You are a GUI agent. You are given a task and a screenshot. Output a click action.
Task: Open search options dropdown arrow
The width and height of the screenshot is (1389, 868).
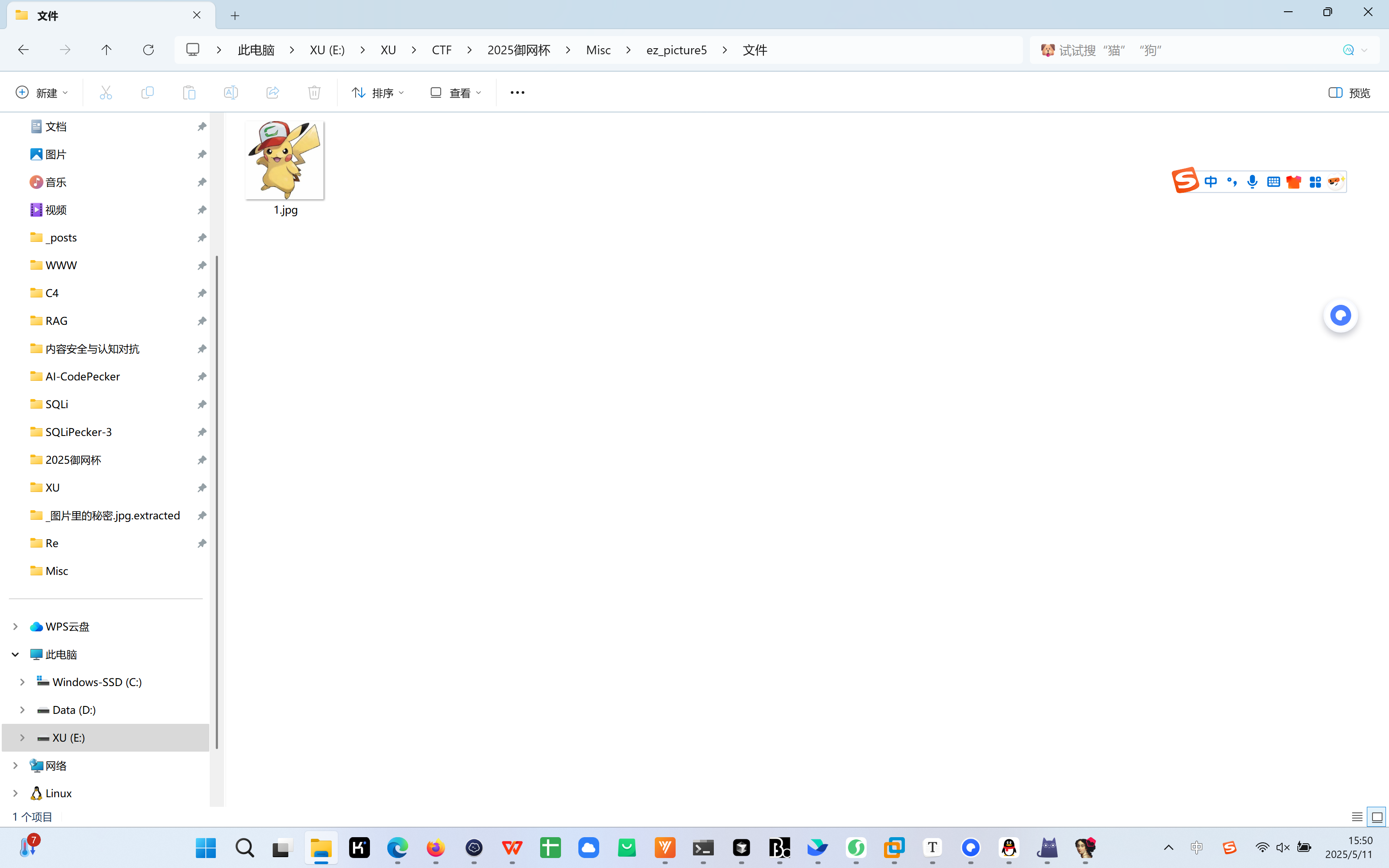1364,50
